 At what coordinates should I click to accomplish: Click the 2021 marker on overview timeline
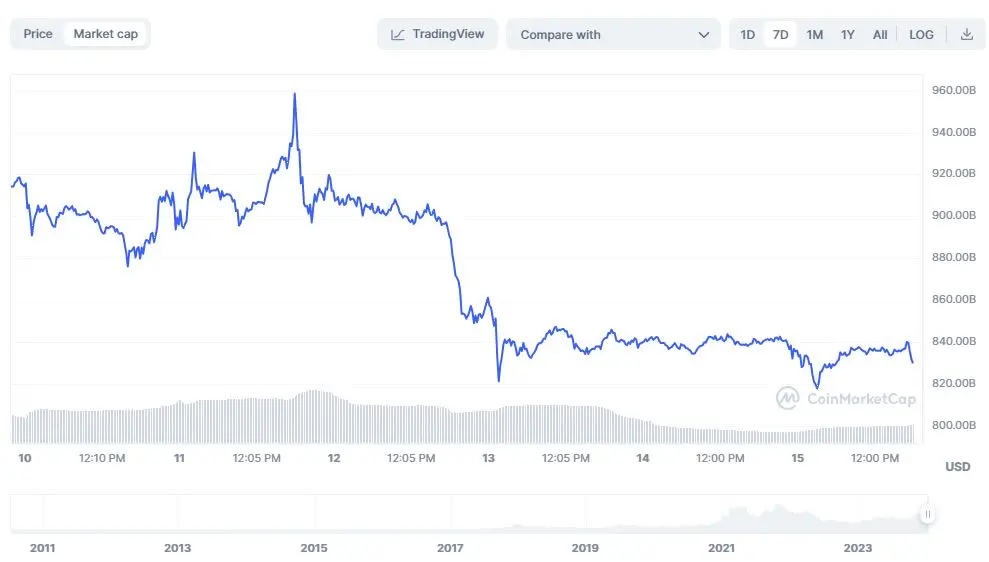click(721, 548)
